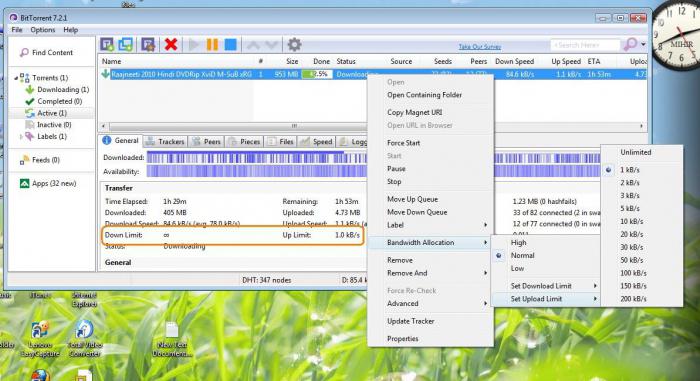
Task: Sort by the Size column header
Action: (292, 62)
